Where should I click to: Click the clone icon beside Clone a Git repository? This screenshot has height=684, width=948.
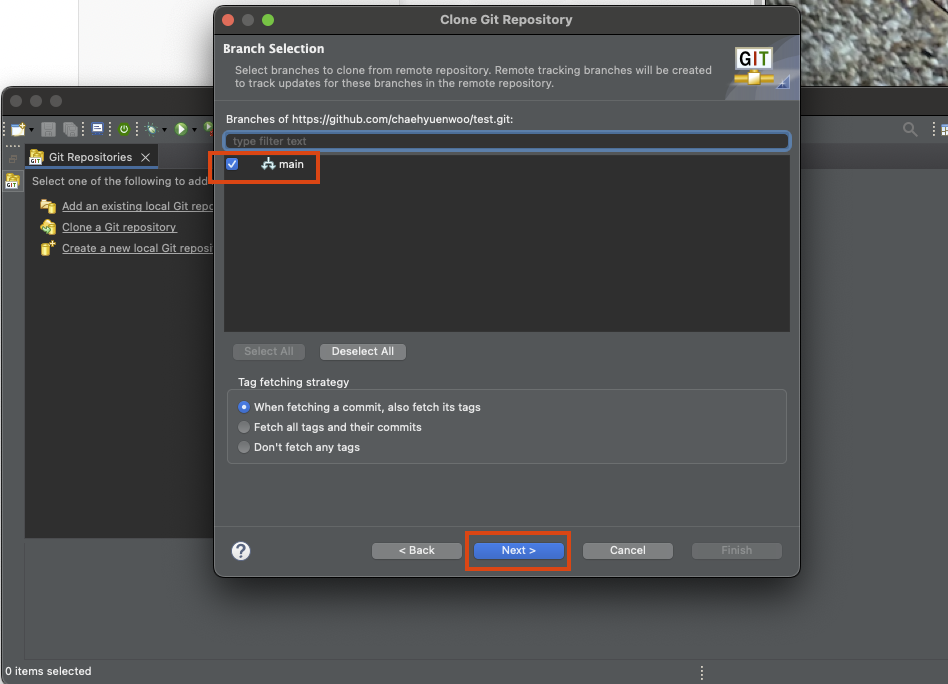tap(48, 227)
